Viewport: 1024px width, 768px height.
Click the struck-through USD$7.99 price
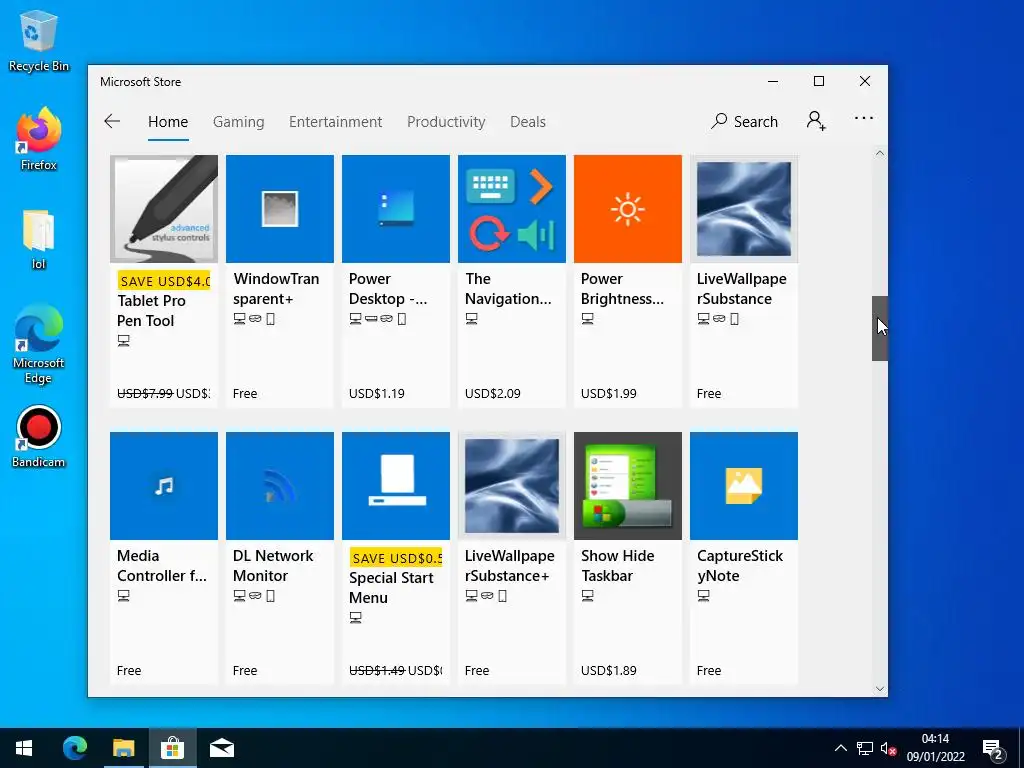pos(145,394)
